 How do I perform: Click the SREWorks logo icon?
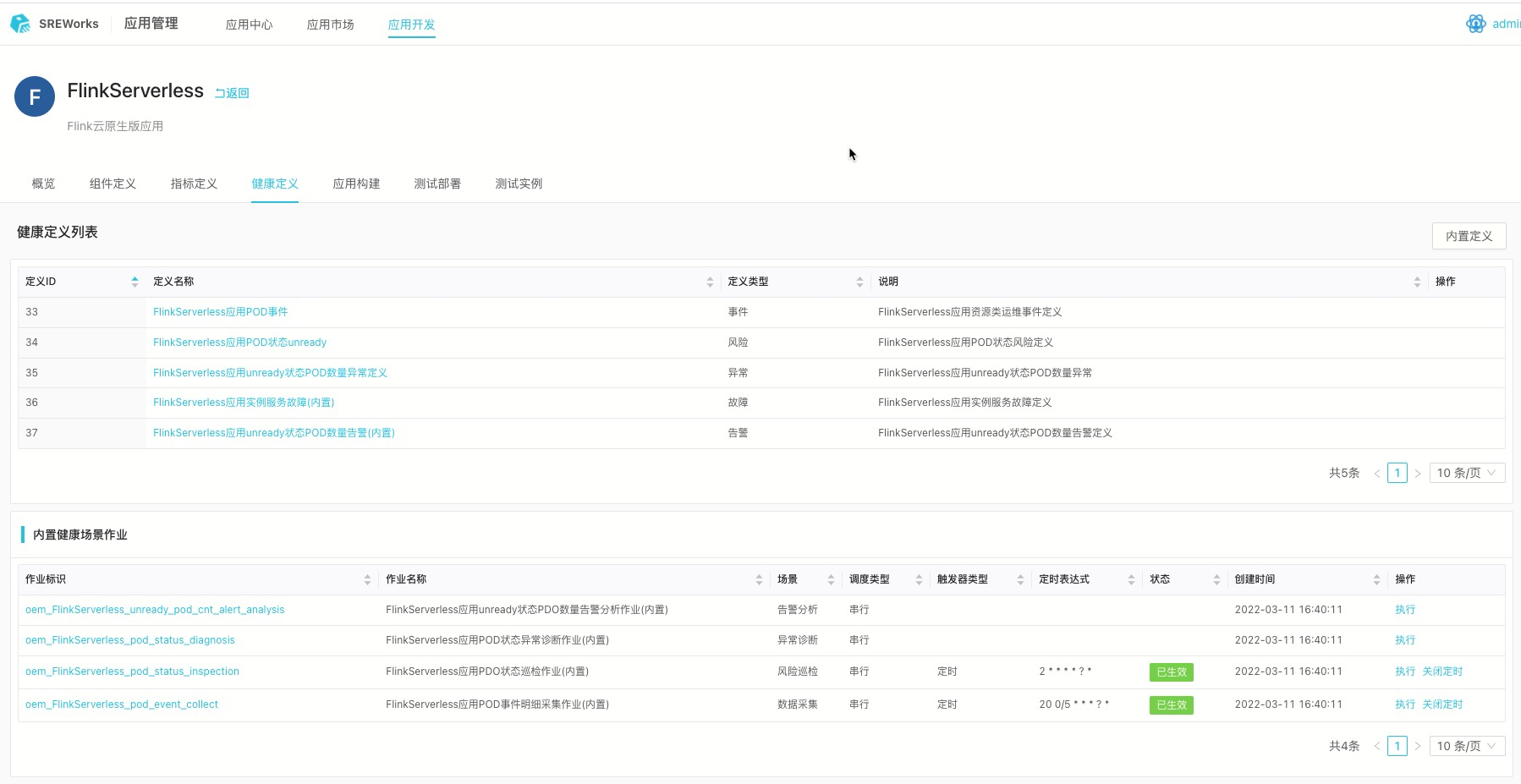point(20,24)
